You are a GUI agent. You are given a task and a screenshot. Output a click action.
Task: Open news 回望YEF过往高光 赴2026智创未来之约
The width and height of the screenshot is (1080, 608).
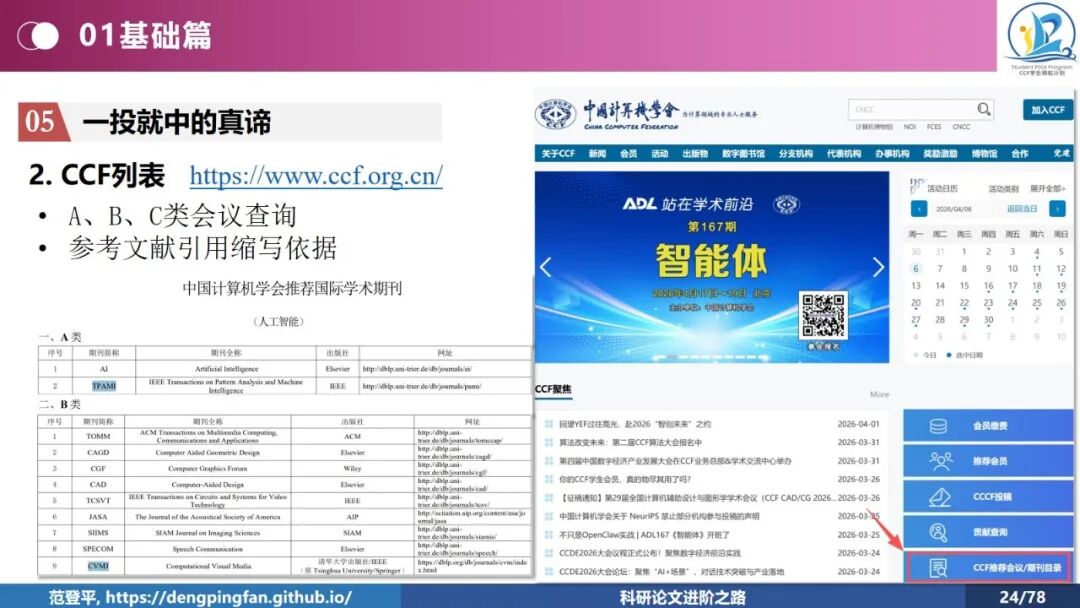(634, 424)
